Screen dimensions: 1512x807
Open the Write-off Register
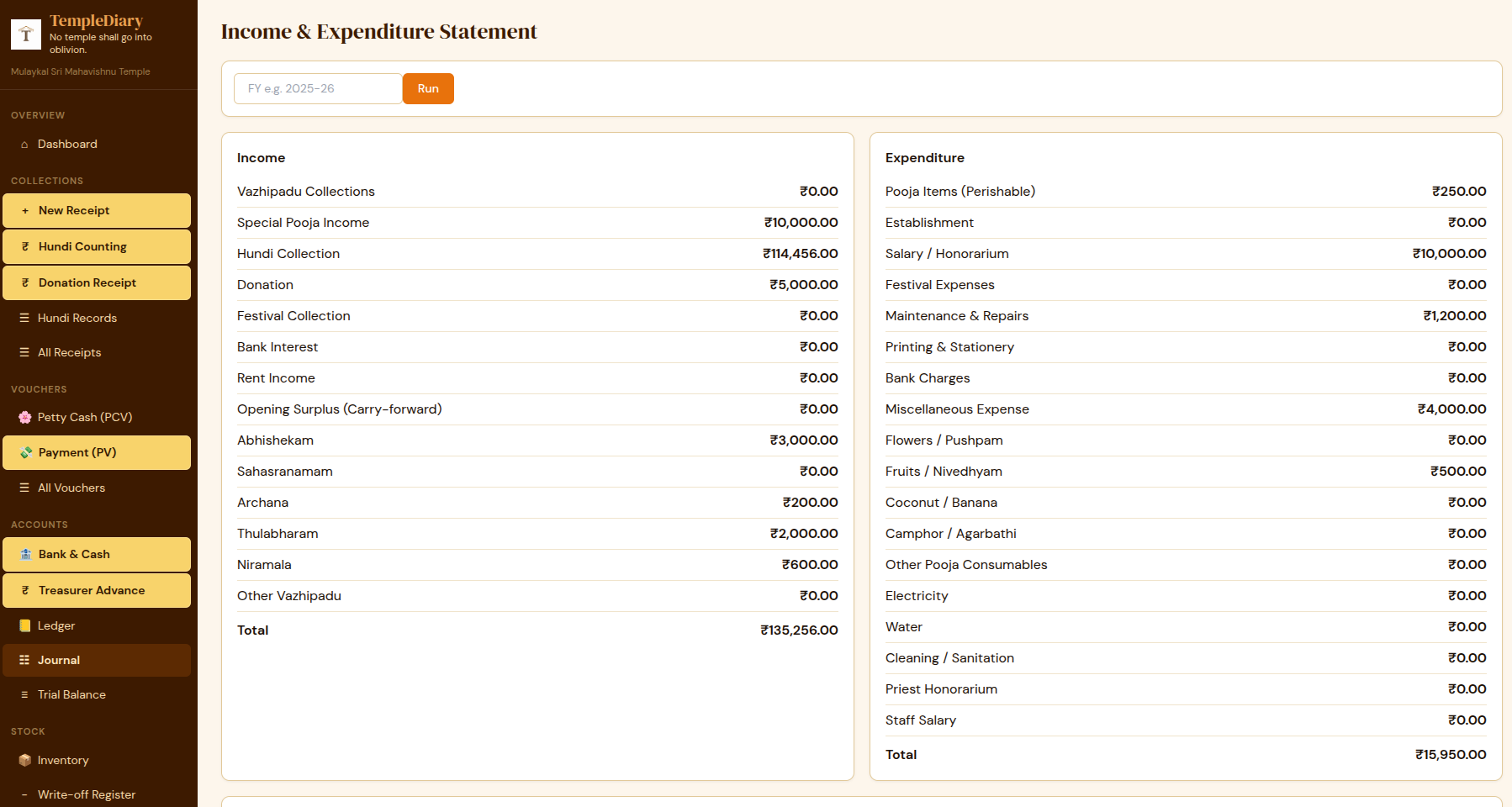97,794
